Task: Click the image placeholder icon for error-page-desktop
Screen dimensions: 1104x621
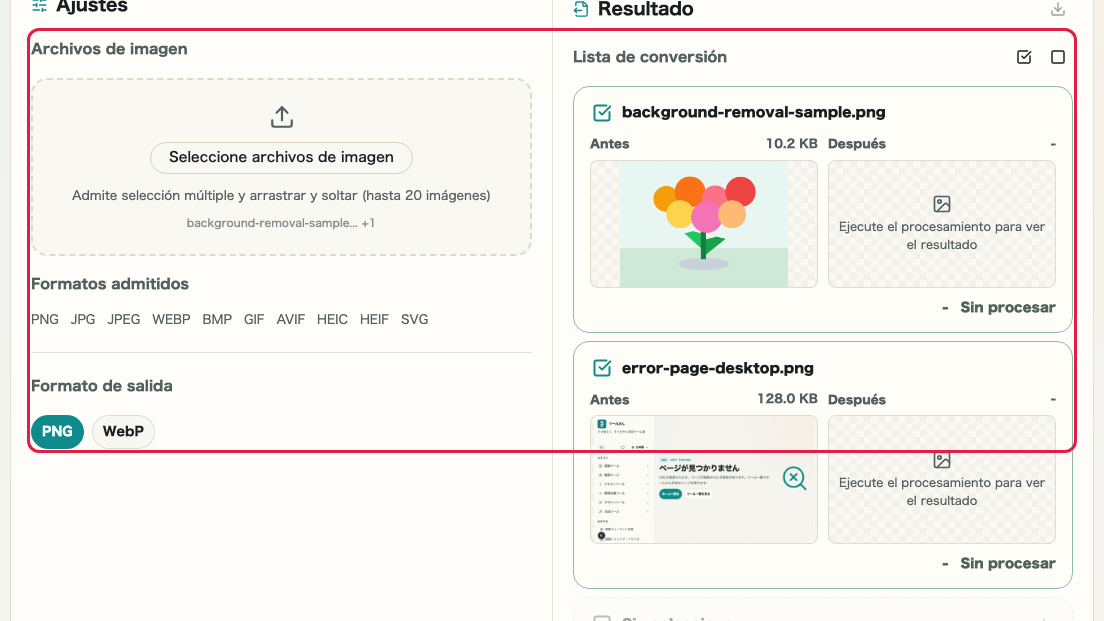Action: 942,460
